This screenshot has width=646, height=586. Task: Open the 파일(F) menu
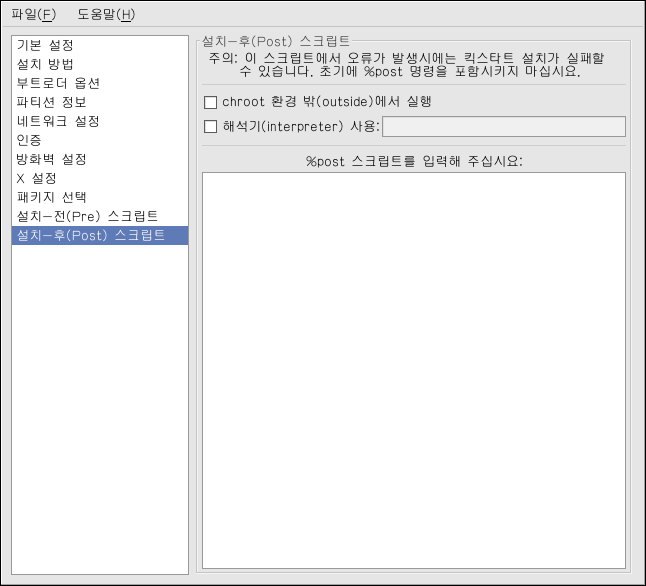[34, 14]
